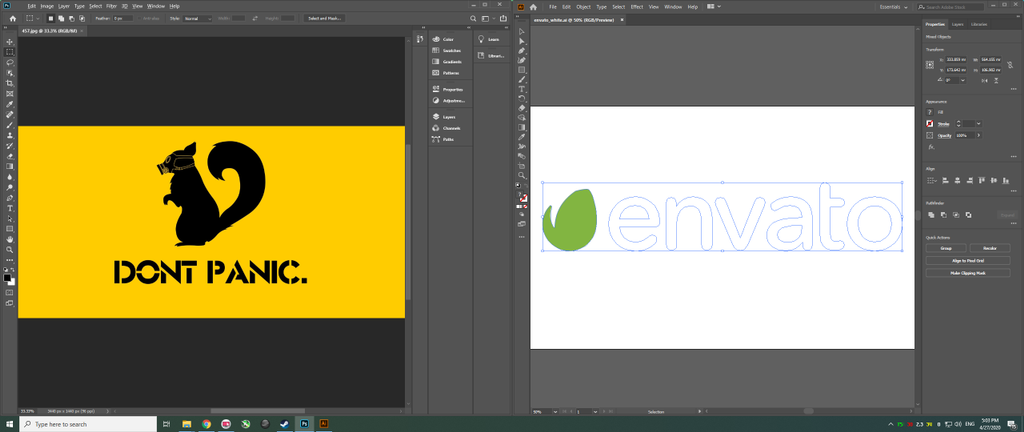The width and height of the screenshot is (1024, 432).
Task: Open the Style dropdown set to Normal
Action: point(195,18)
